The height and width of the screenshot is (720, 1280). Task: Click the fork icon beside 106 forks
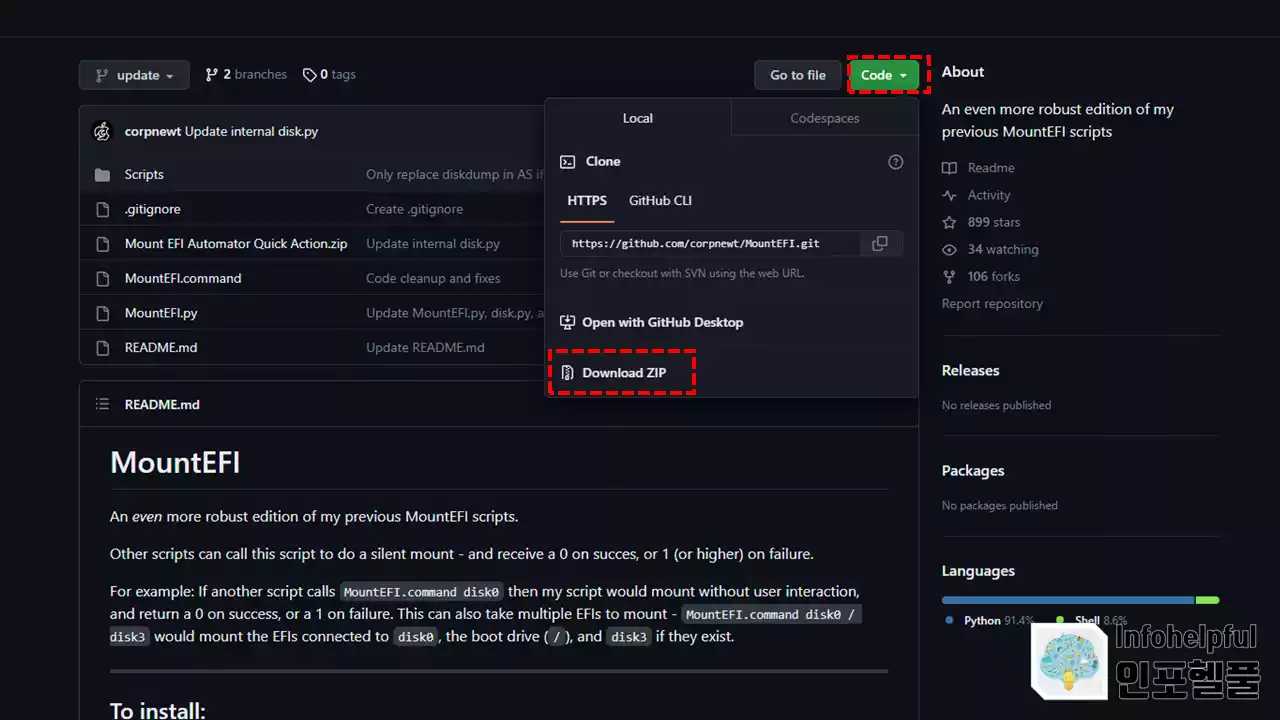[x=949, y=276]
